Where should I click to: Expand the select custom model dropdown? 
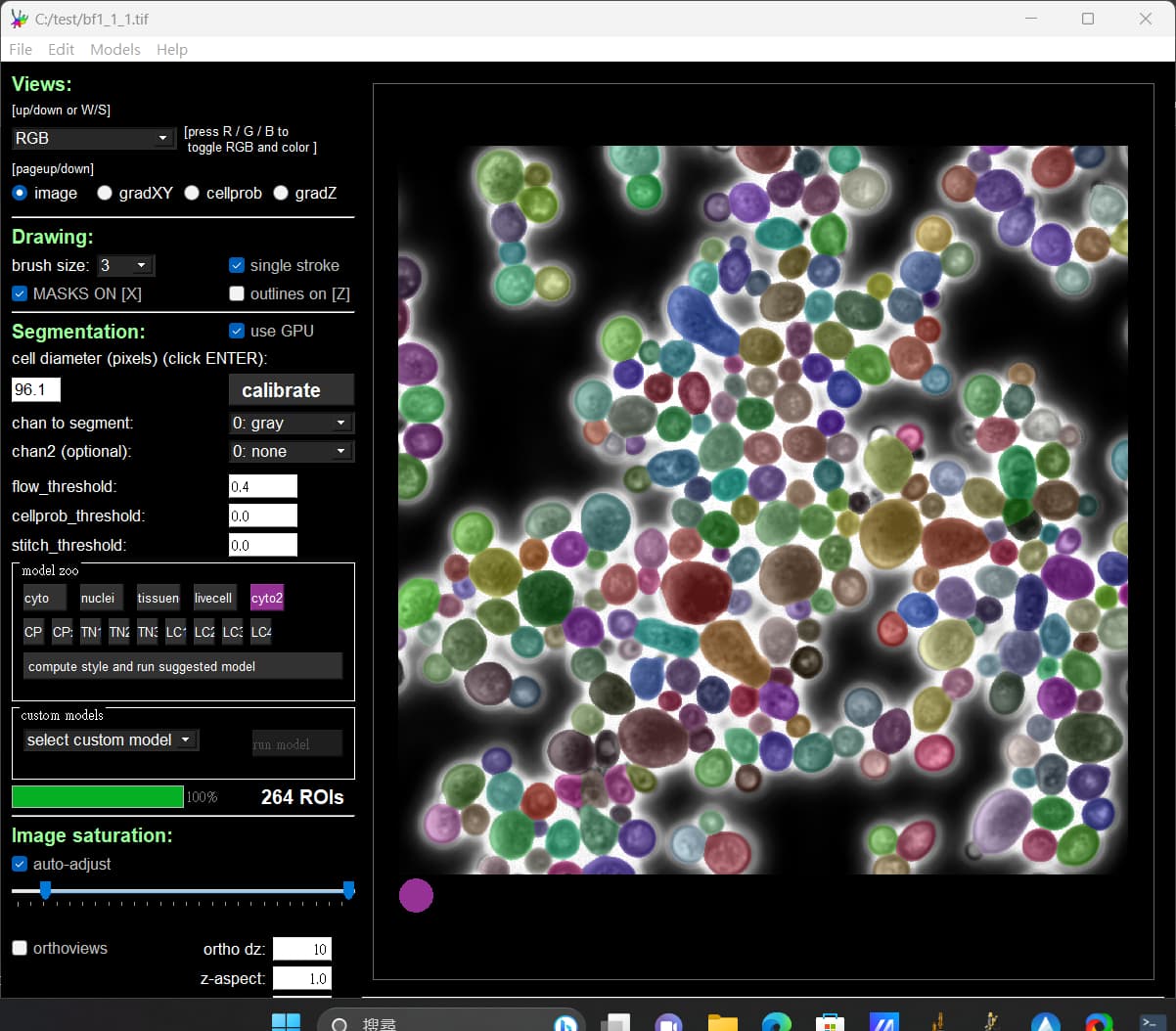pyautogui.click(x=110, y=740)
